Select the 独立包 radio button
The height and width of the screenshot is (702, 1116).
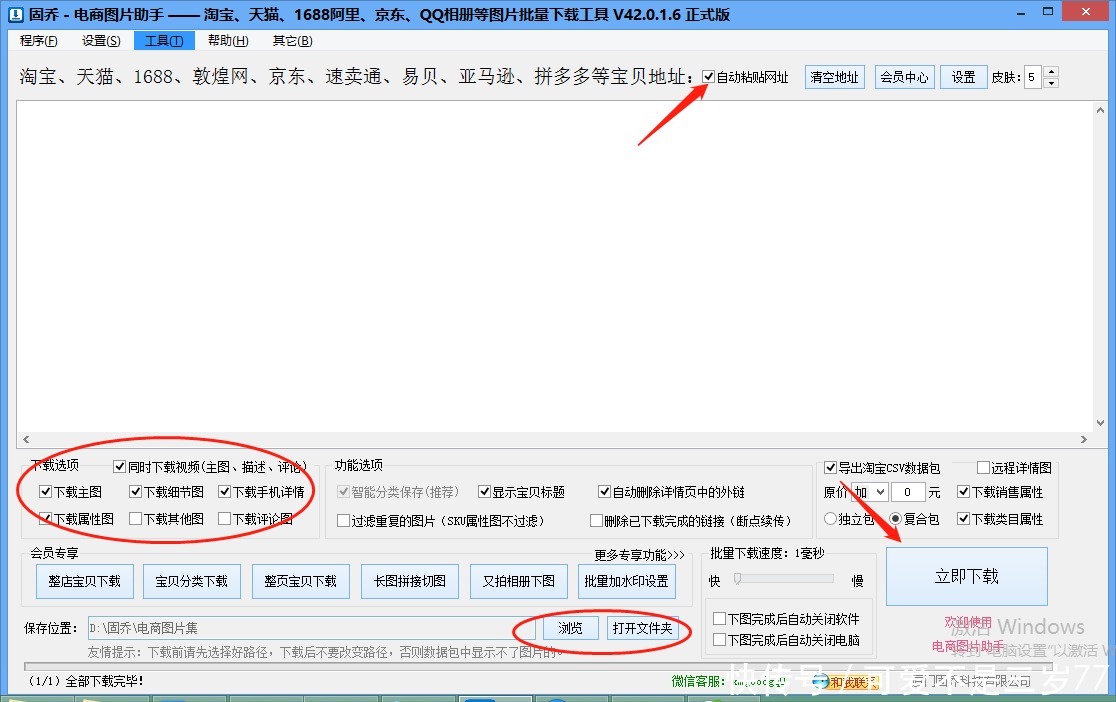(829, 517)
